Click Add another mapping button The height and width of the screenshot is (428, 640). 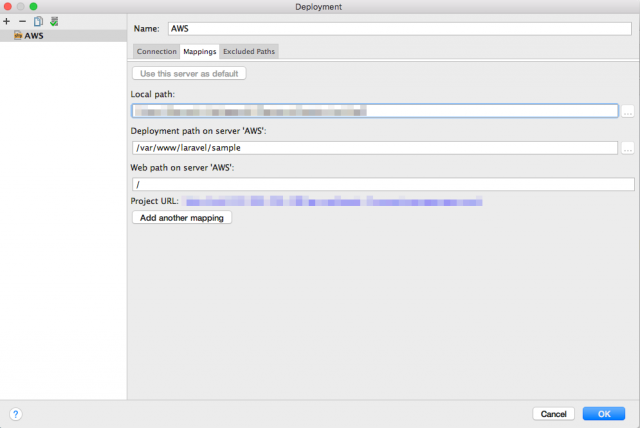(182, 217)
